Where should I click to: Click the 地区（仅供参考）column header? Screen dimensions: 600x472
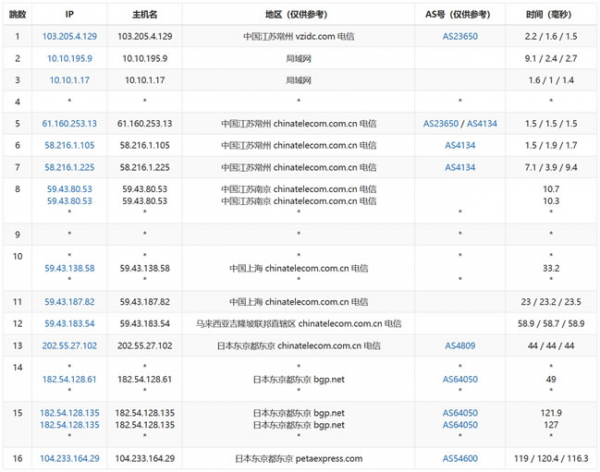(297, 15)
